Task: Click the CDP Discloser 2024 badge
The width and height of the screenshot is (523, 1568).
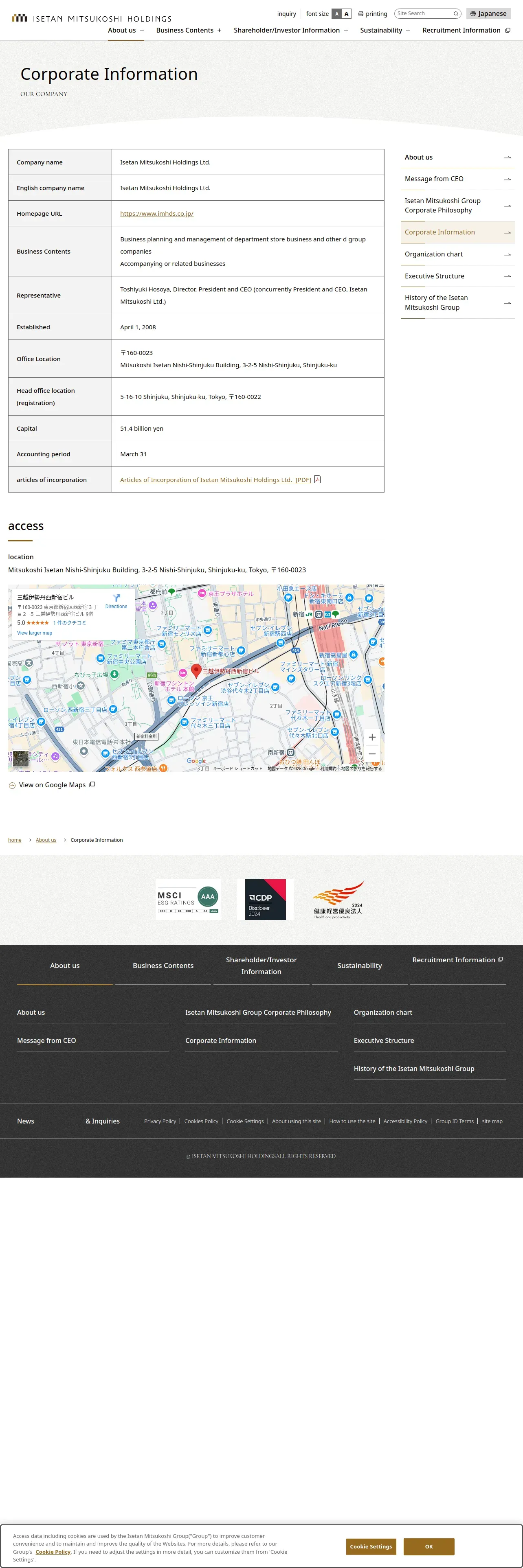Action: (x=266, y=899)
